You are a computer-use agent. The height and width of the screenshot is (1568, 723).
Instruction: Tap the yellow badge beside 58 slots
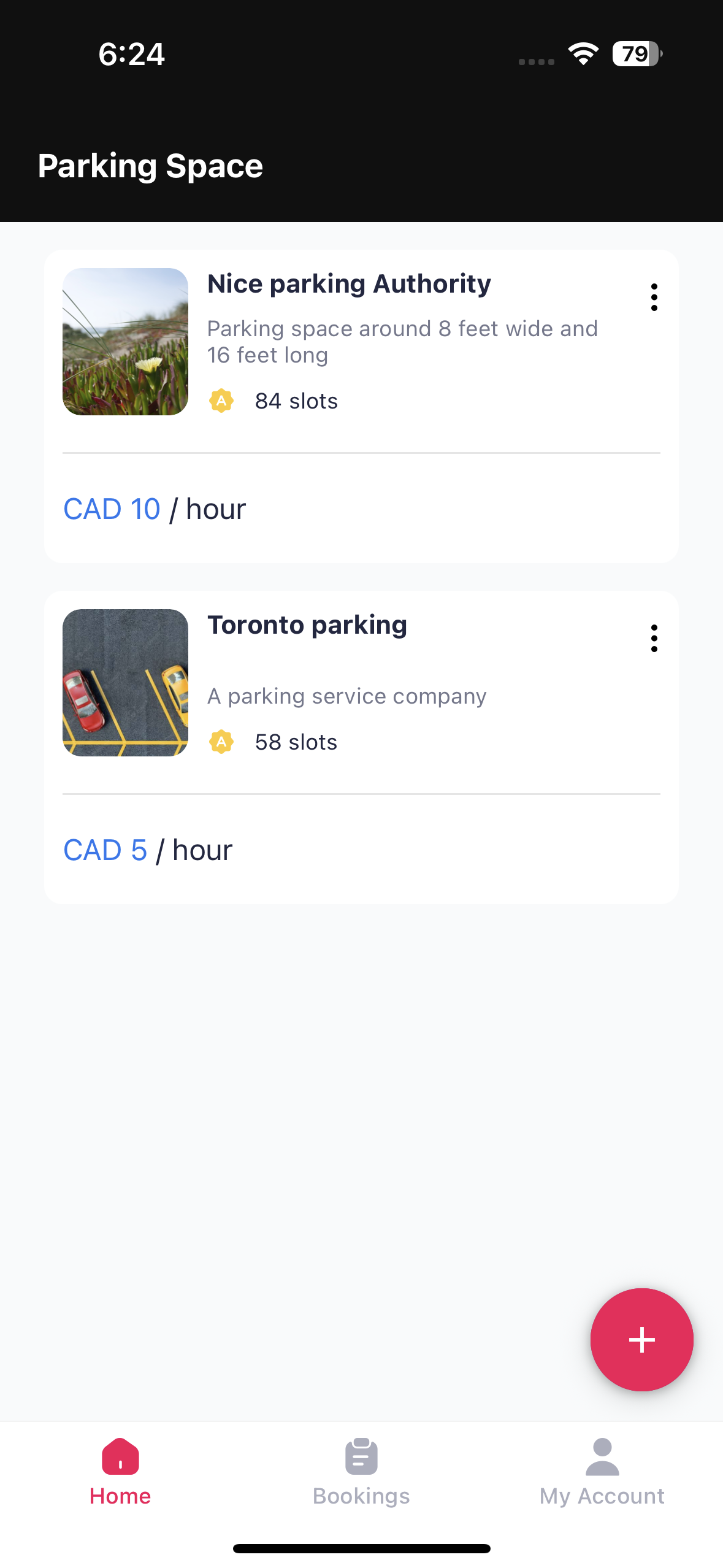(x=221, y=742)
